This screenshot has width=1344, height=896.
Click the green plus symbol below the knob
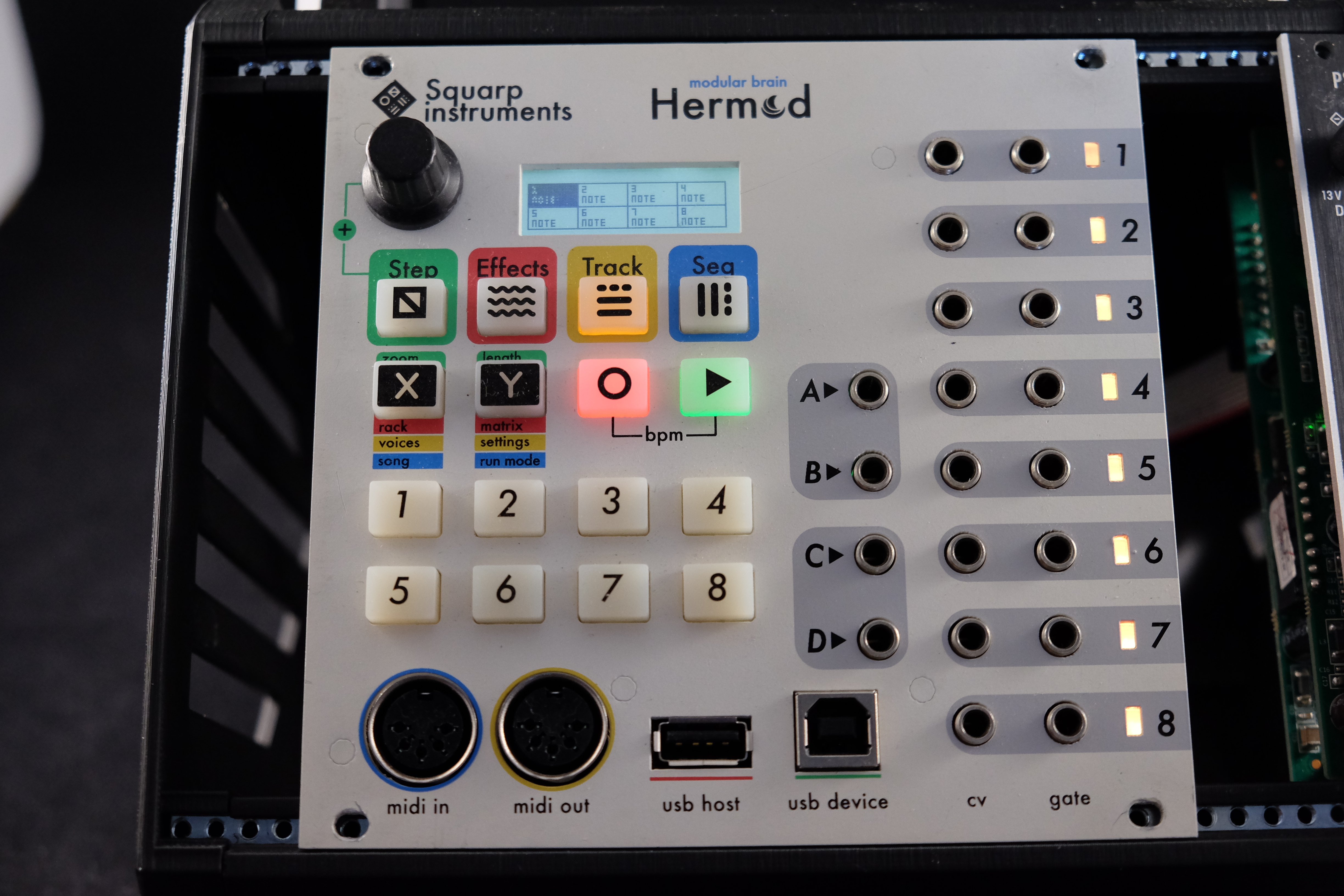pos(345,230)
